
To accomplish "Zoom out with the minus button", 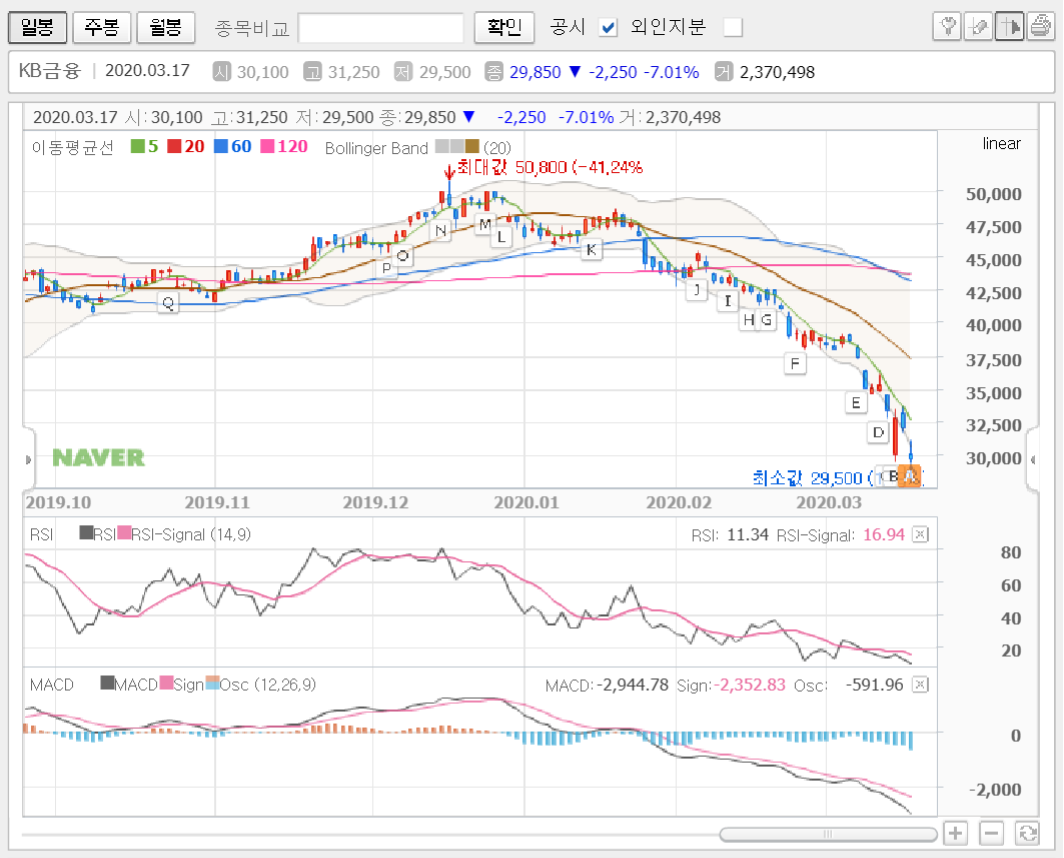I will tap(991, 833).
